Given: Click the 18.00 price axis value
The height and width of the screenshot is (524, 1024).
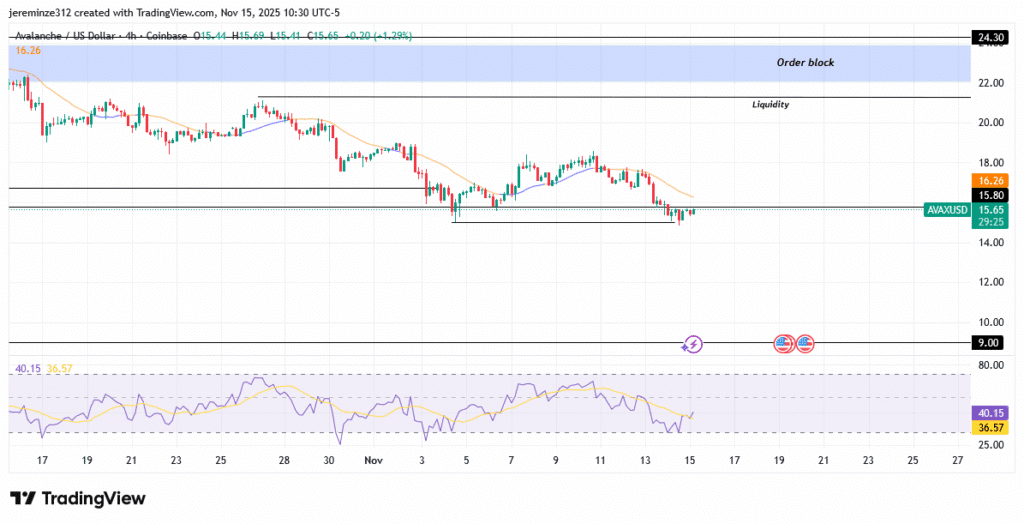Looking at the screenshot, I should (991, 163).
